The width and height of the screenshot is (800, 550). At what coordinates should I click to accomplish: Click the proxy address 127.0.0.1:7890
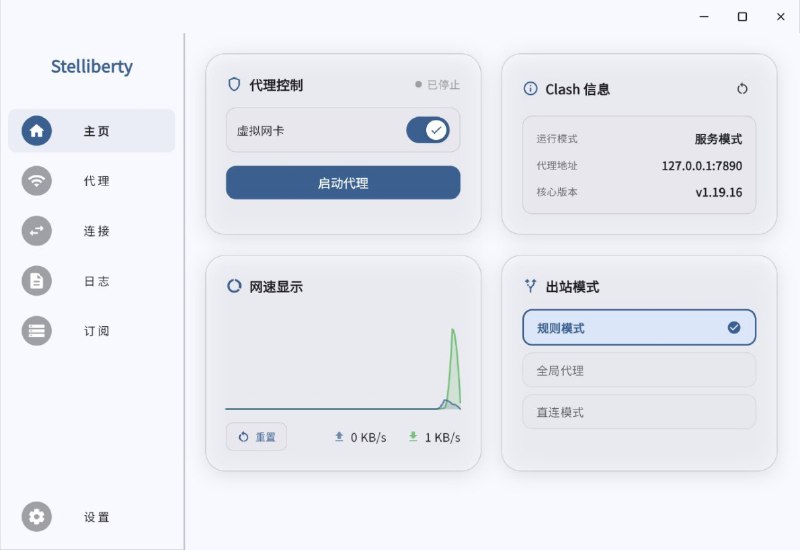pyautogui.click(x=701, y=166)
